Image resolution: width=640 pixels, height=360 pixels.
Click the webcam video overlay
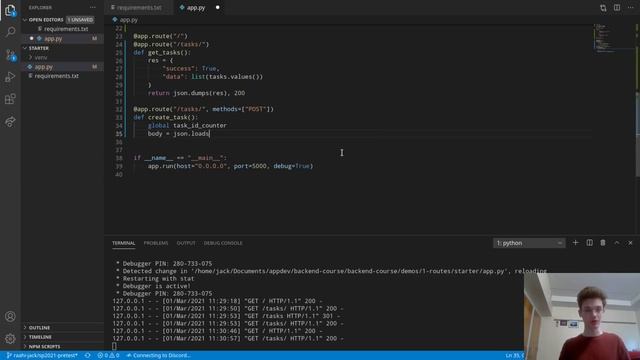(x=582, y=316)
